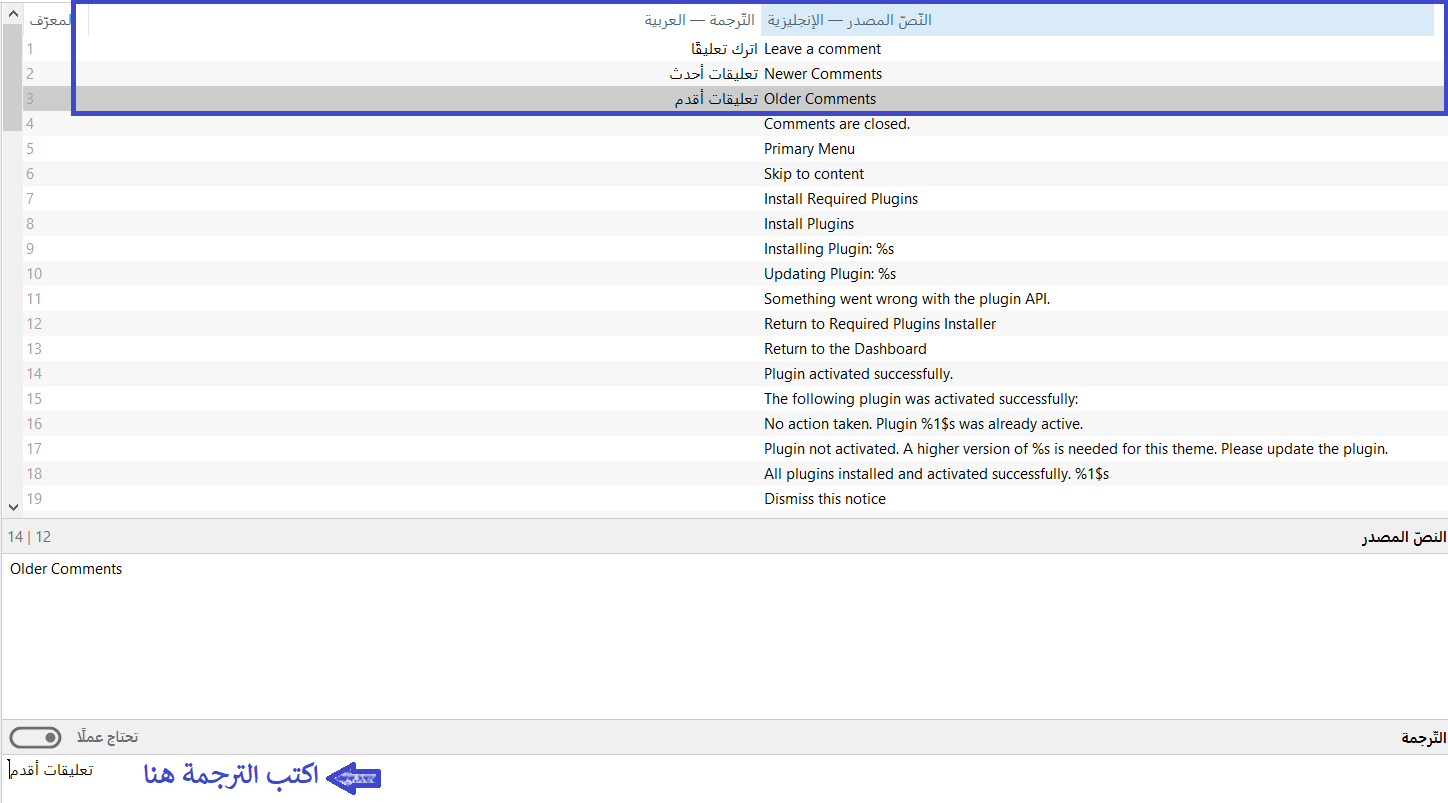This screenshot has width=1448, height=803.
Task: Select the "Install Required Plugins" entry
Action: click(x=840, y=199)
